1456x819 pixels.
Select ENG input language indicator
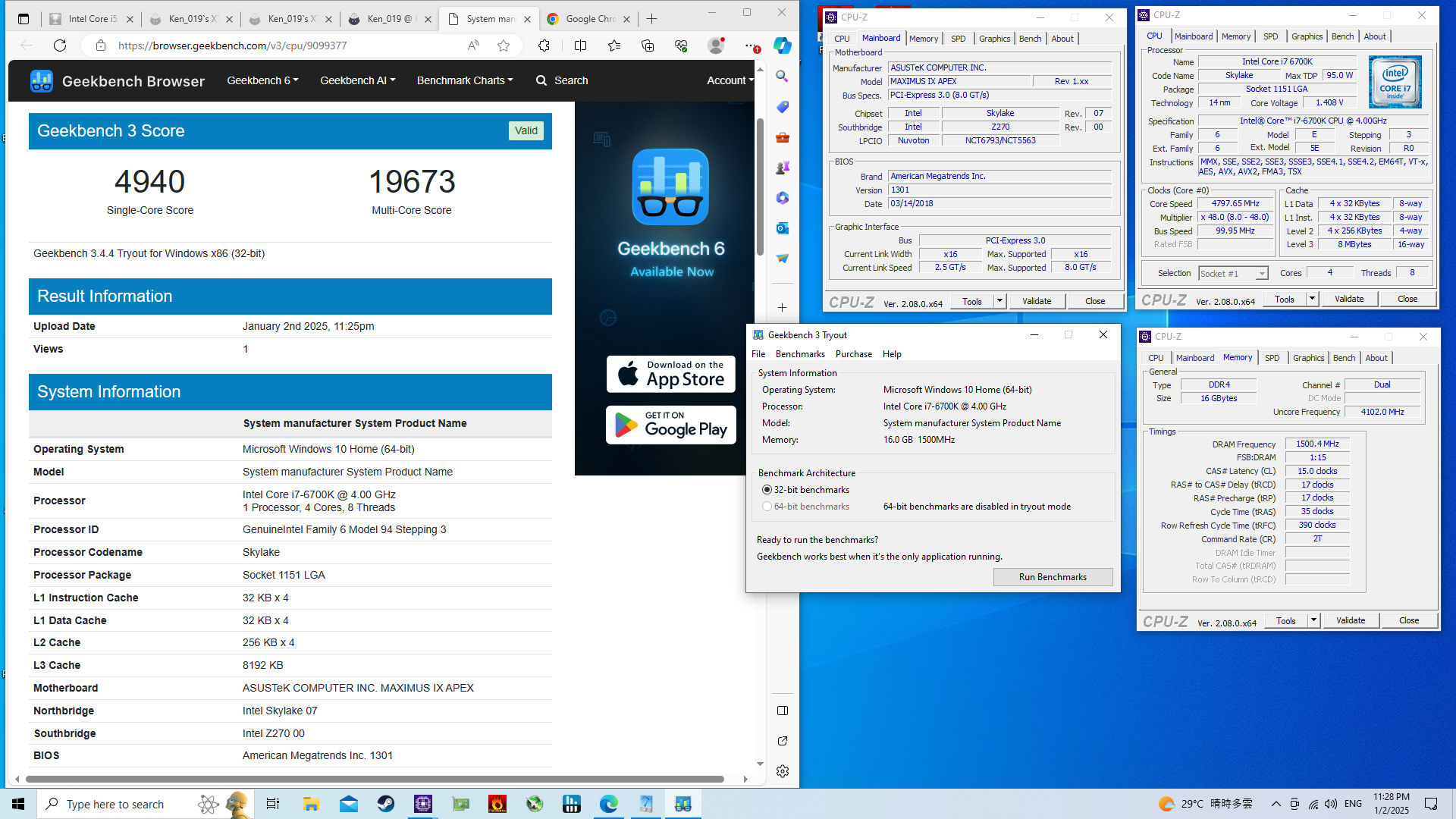(1353, 804)
